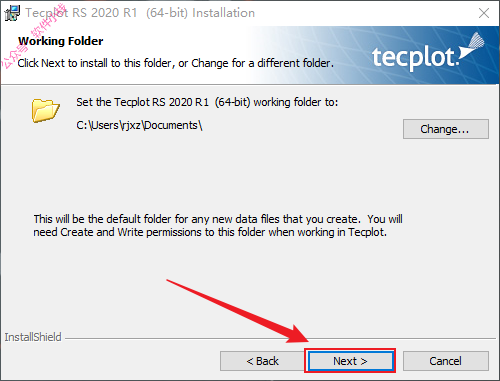
Task: Select the C:\Users\rjxz\Documents\ path text
Action: tap(139, 125)
